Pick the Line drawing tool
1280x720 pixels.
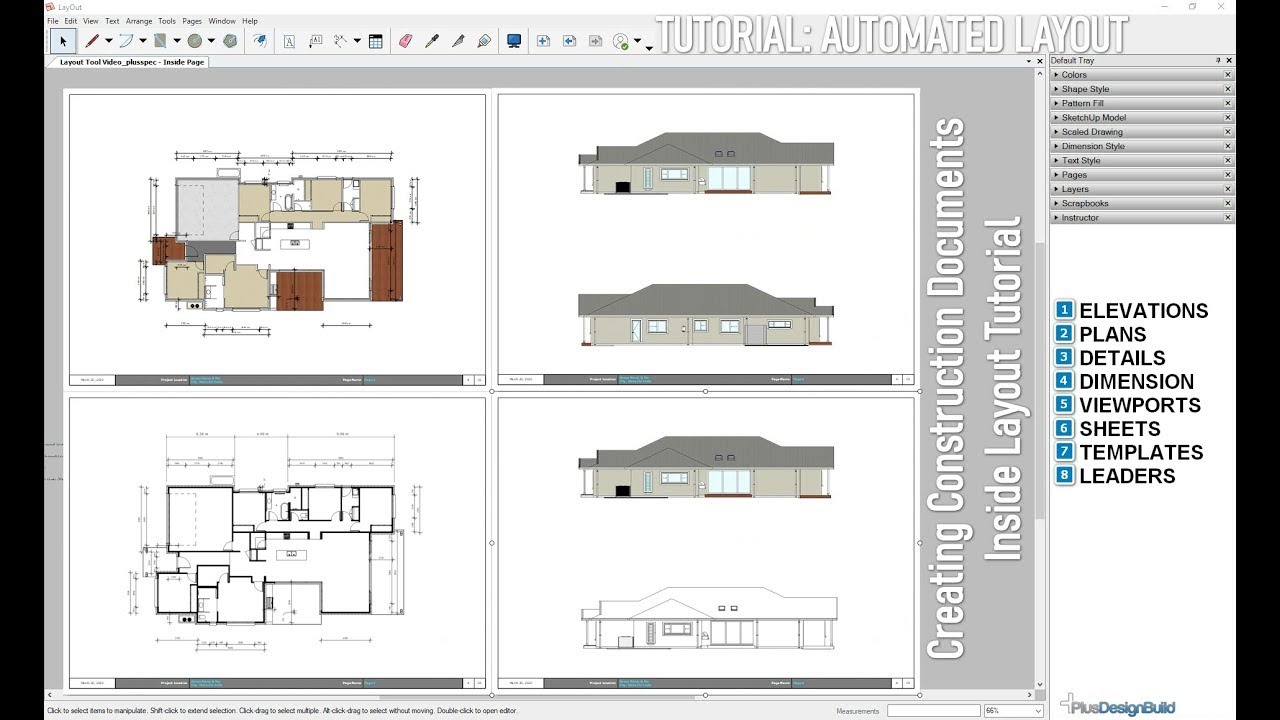coord(92,41)
